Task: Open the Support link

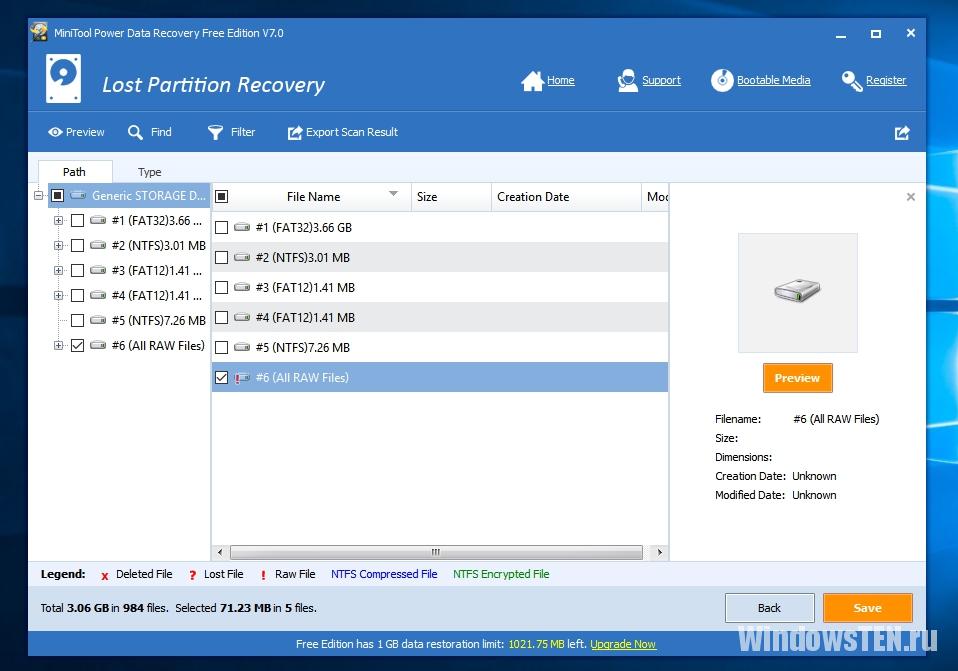Action: click(661, 80)
